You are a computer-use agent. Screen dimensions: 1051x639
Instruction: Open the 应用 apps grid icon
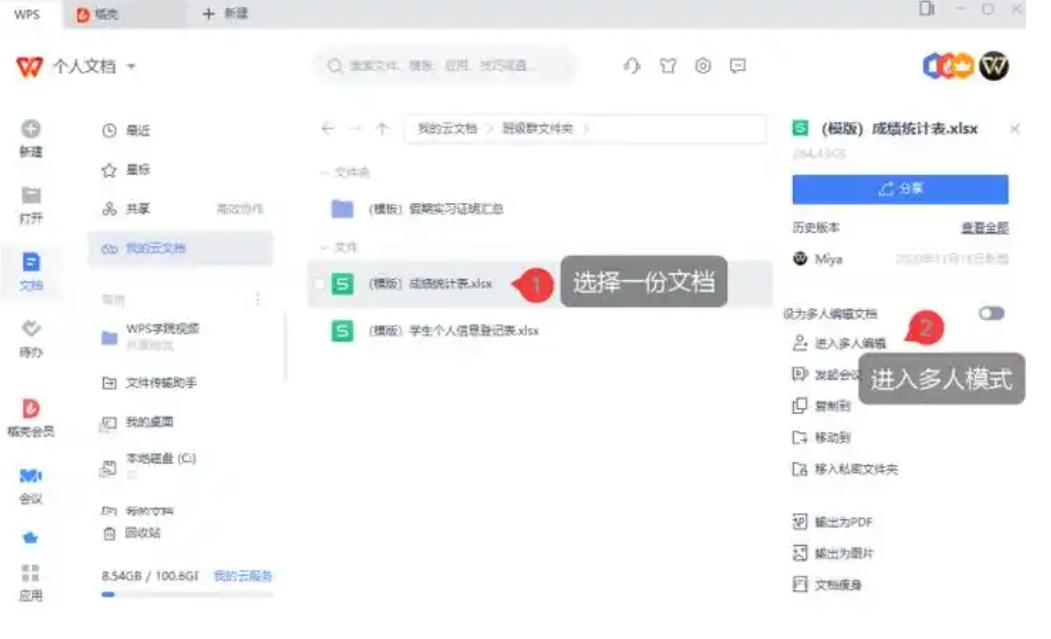pos(31,573)
